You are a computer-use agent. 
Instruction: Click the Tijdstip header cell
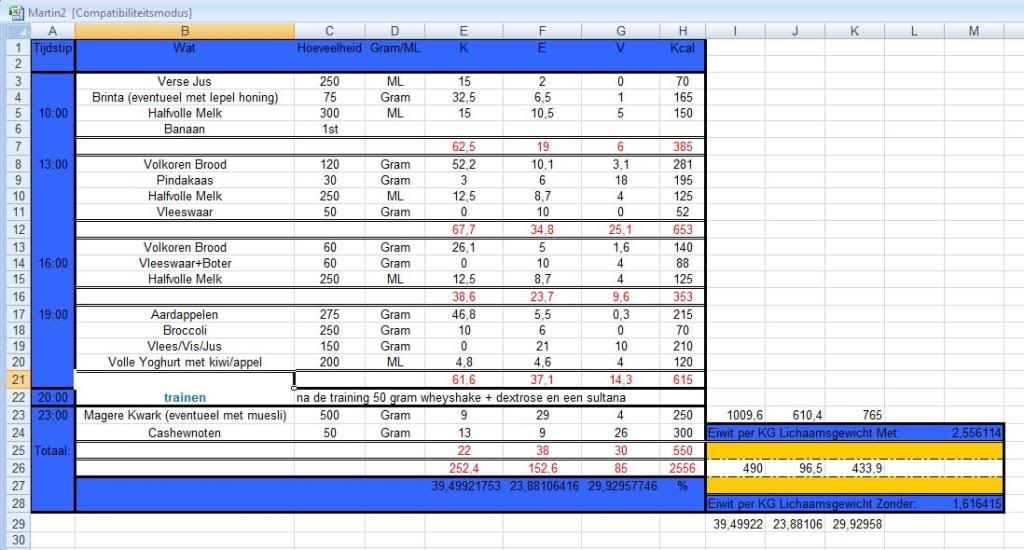point(52,48)
